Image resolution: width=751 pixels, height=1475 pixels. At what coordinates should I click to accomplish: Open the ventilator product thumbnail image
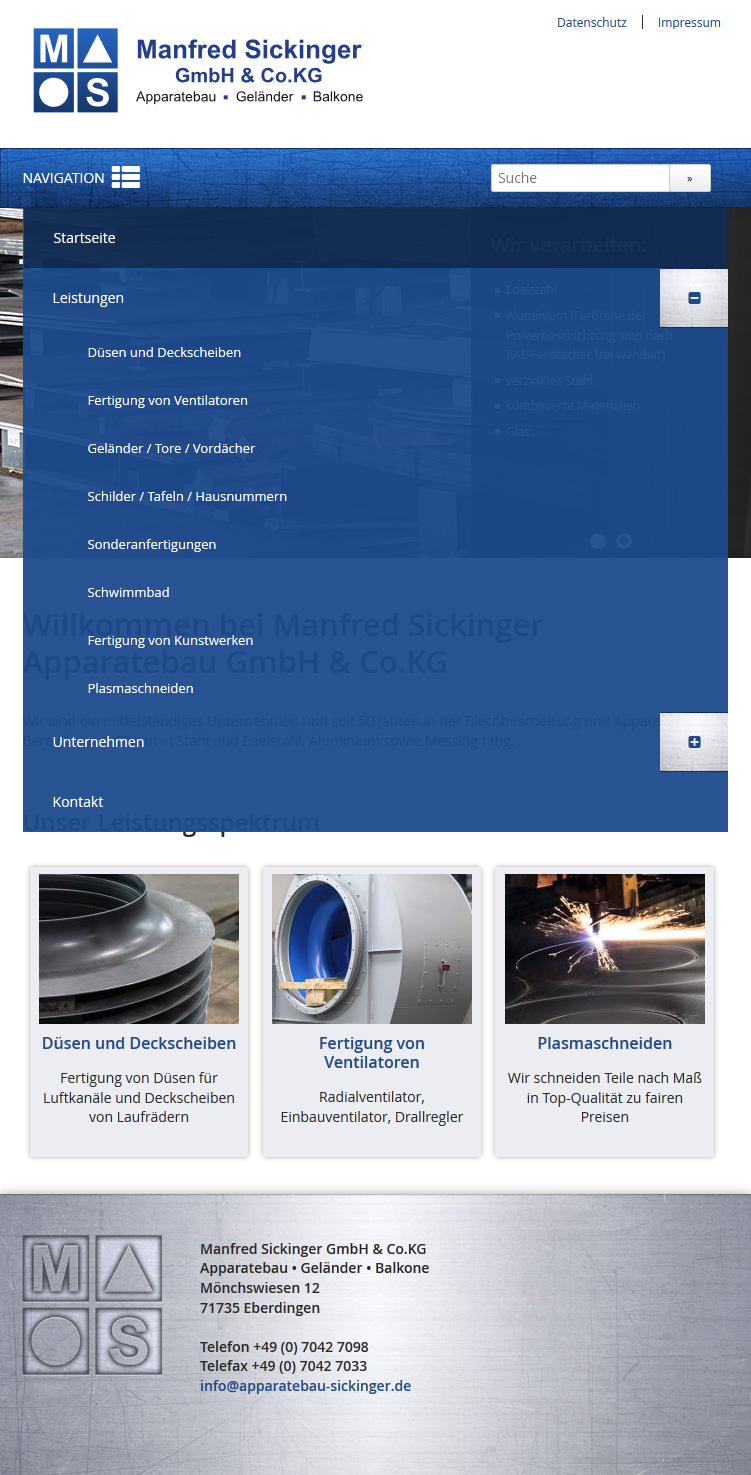pos(372,949)
